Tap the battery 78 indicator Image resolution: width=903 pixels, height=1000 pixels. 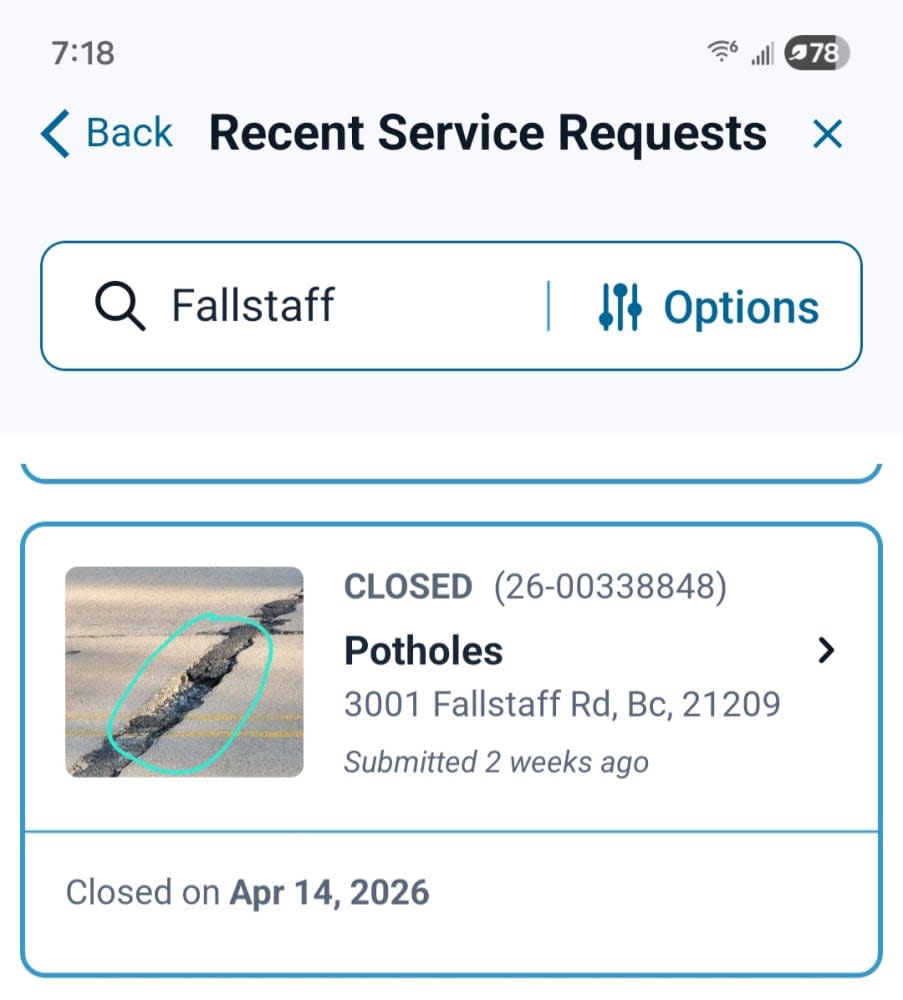click(817, 52)
